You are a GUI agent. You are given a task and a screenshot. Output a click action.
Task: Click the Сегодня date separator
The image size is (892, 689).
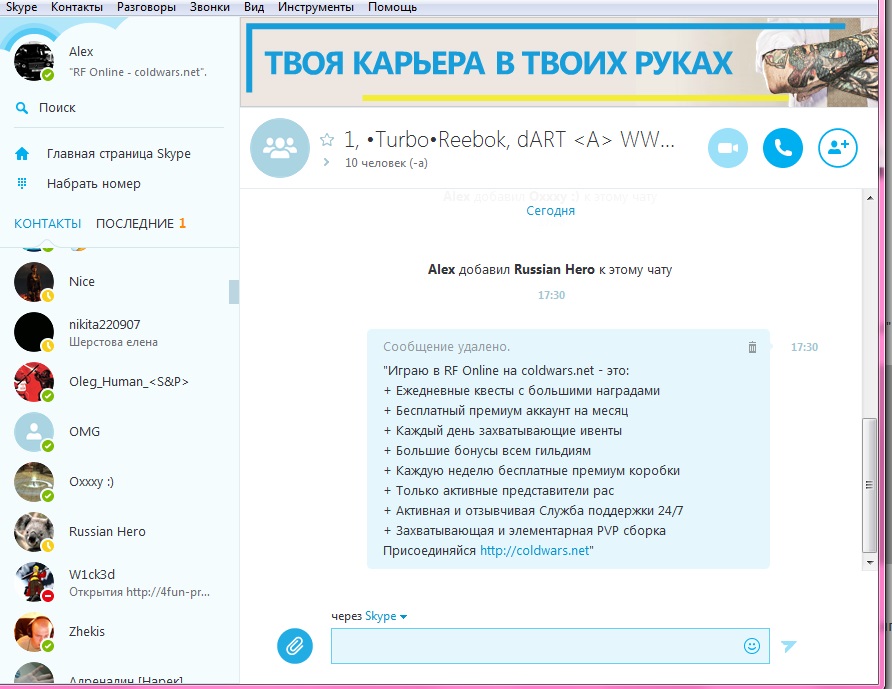pos(550,211)
